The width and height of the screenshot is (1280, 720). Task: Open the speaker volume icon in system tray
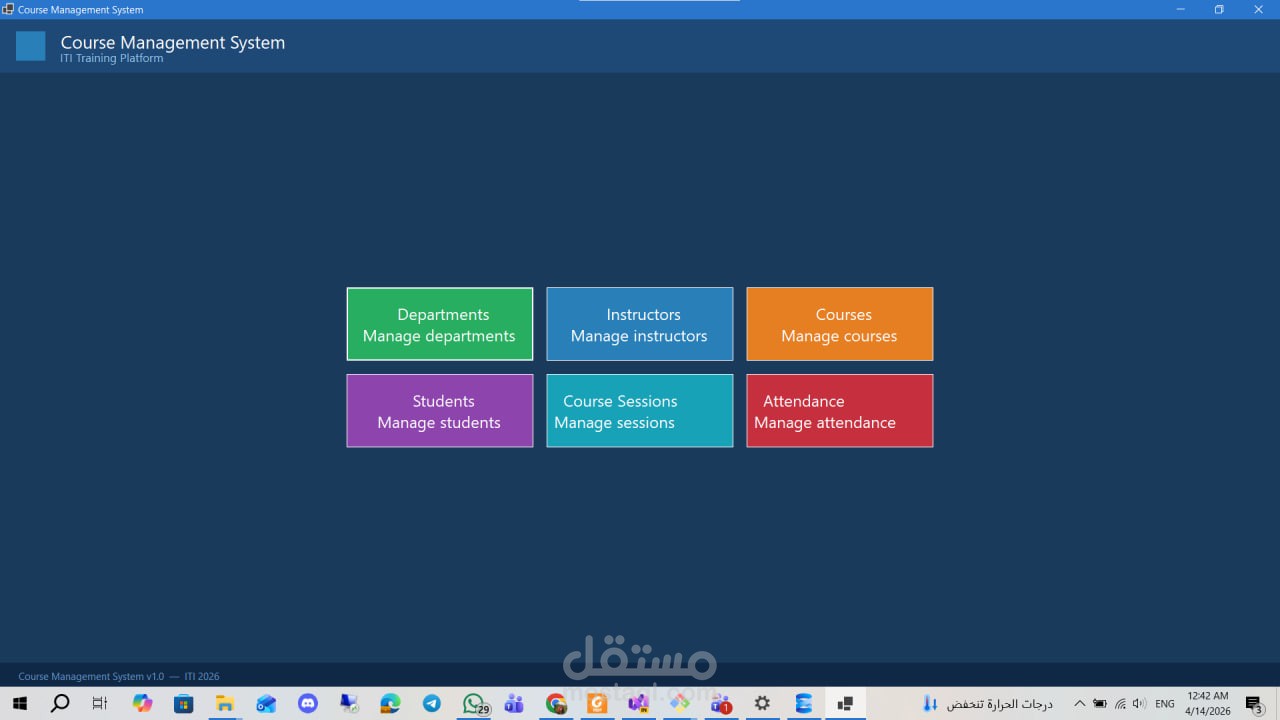[x=1139, y=703]
